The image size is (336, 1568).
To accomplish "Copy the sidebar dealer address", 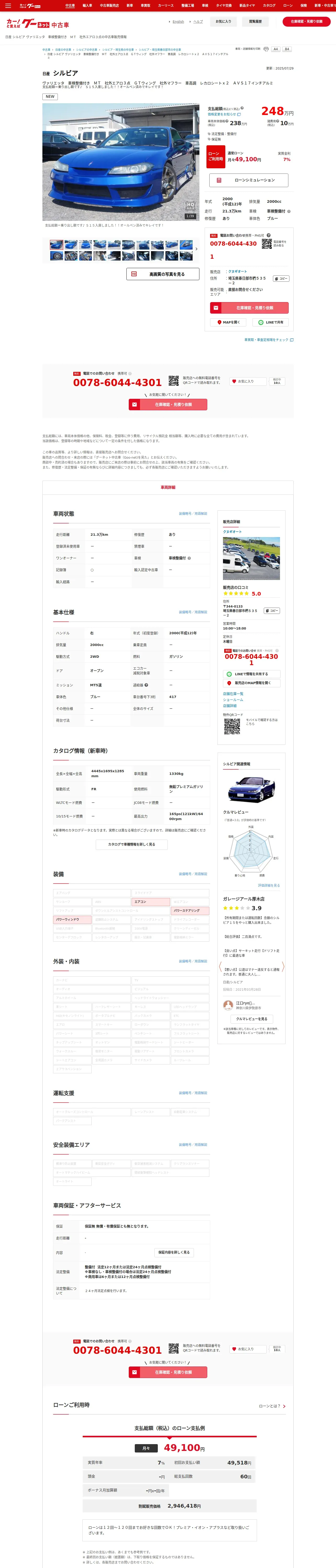I will pyautogui.click(x=272, y=610).
